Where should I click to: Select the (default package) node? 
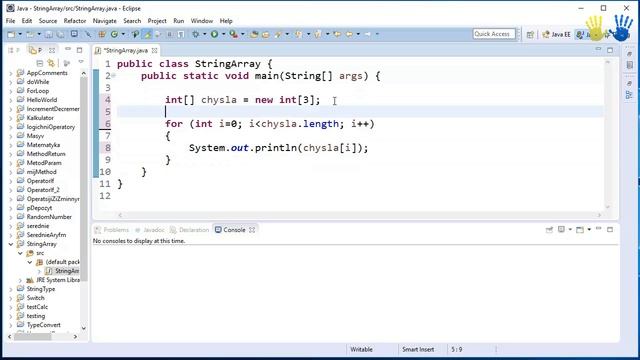[x=58, y=262]
